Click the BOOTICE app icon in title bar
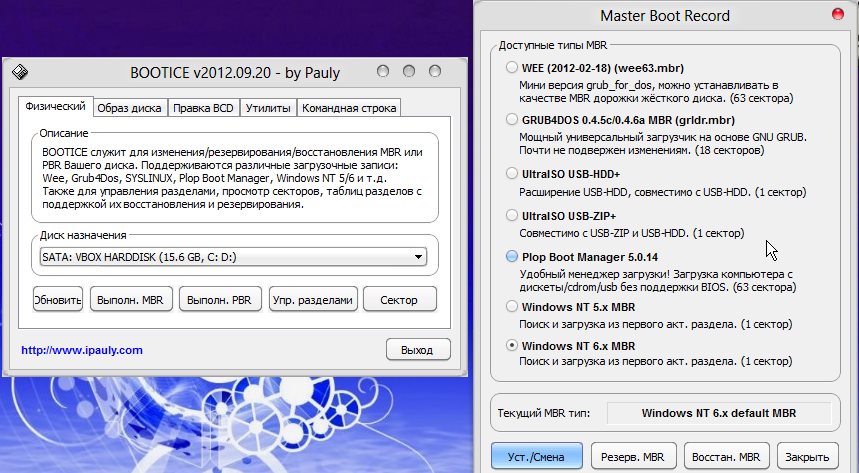 [x=19, y=72]
